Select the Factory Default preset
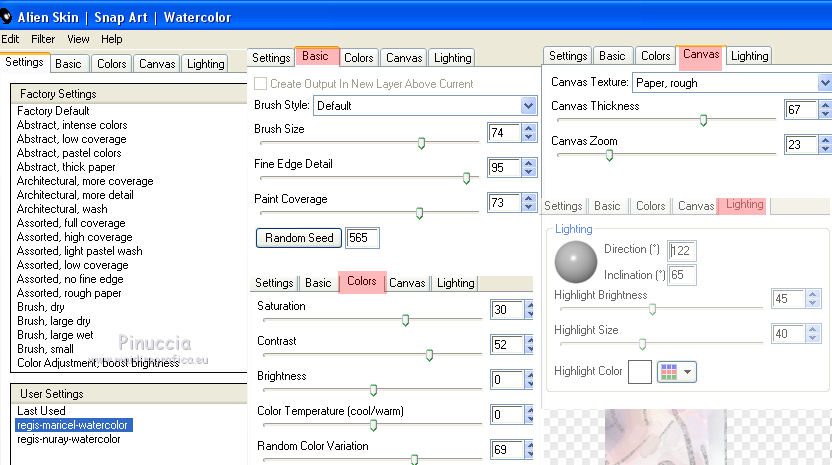Image resolution: width=832 pixels, height=465 pixels. (53, 111)
